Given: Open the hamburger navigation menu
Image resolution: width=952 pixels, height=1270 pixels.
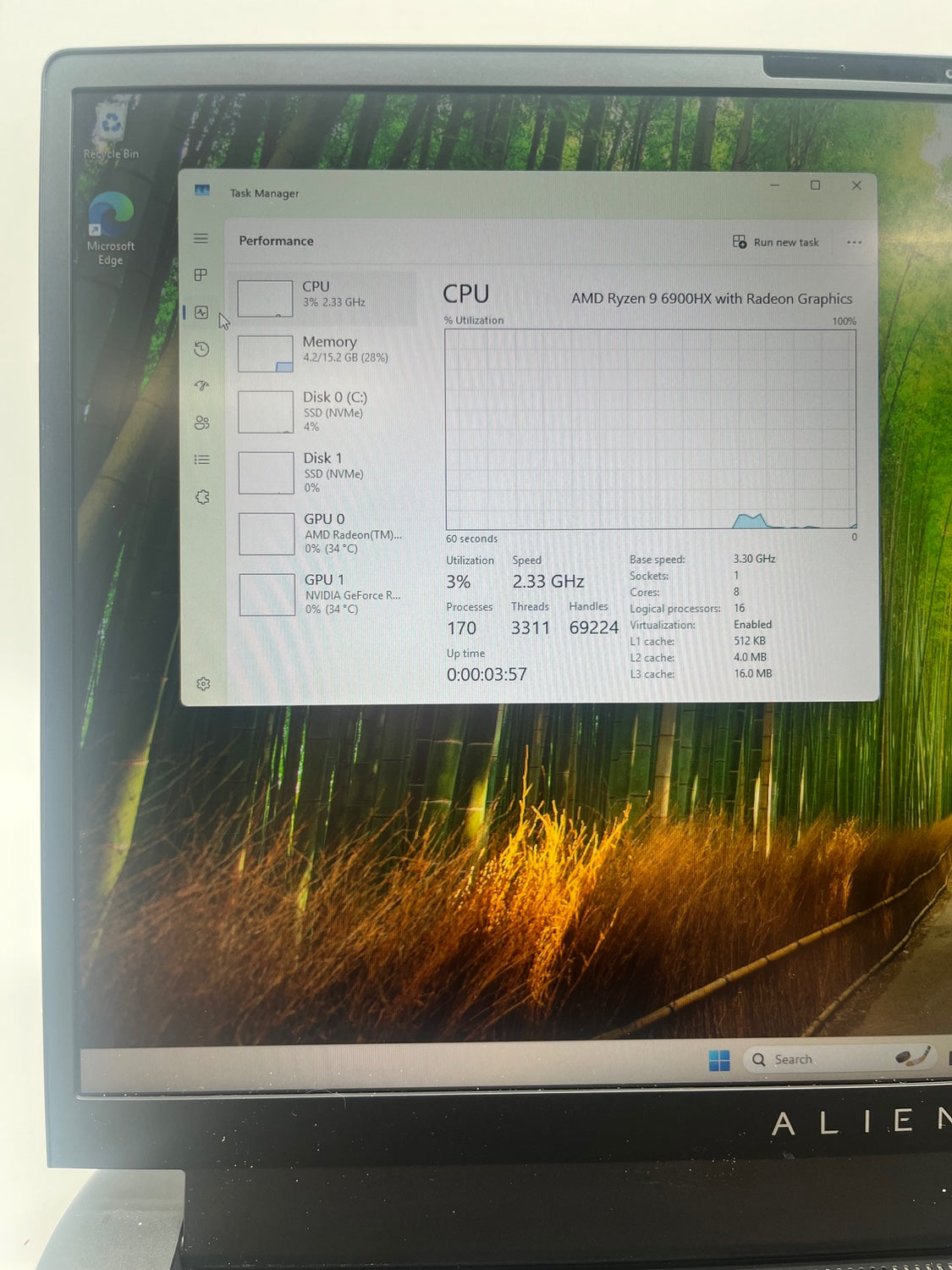Looking at the screenshot, I should (201, 239).
